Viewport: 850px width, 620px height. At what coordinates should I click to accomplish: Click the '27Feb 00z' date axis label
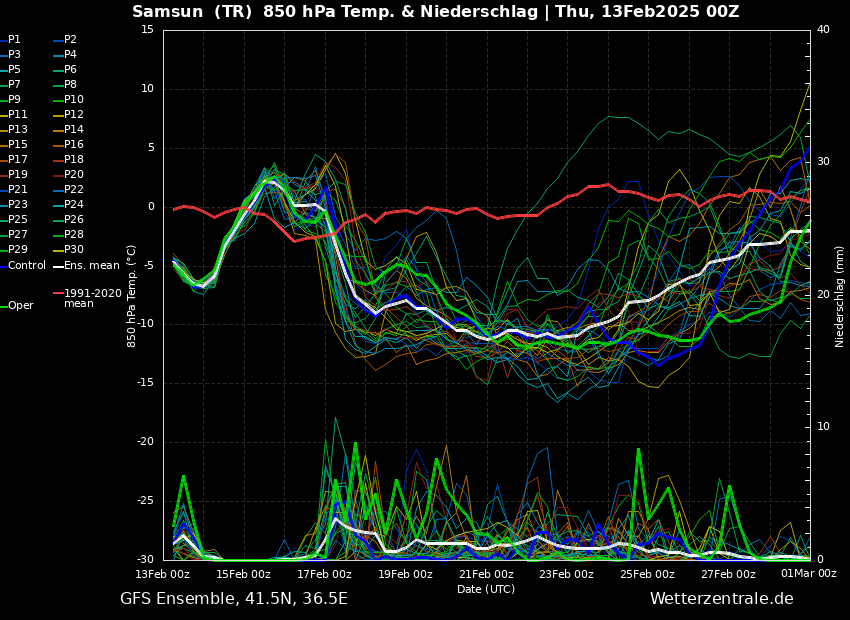click(728, 574)
